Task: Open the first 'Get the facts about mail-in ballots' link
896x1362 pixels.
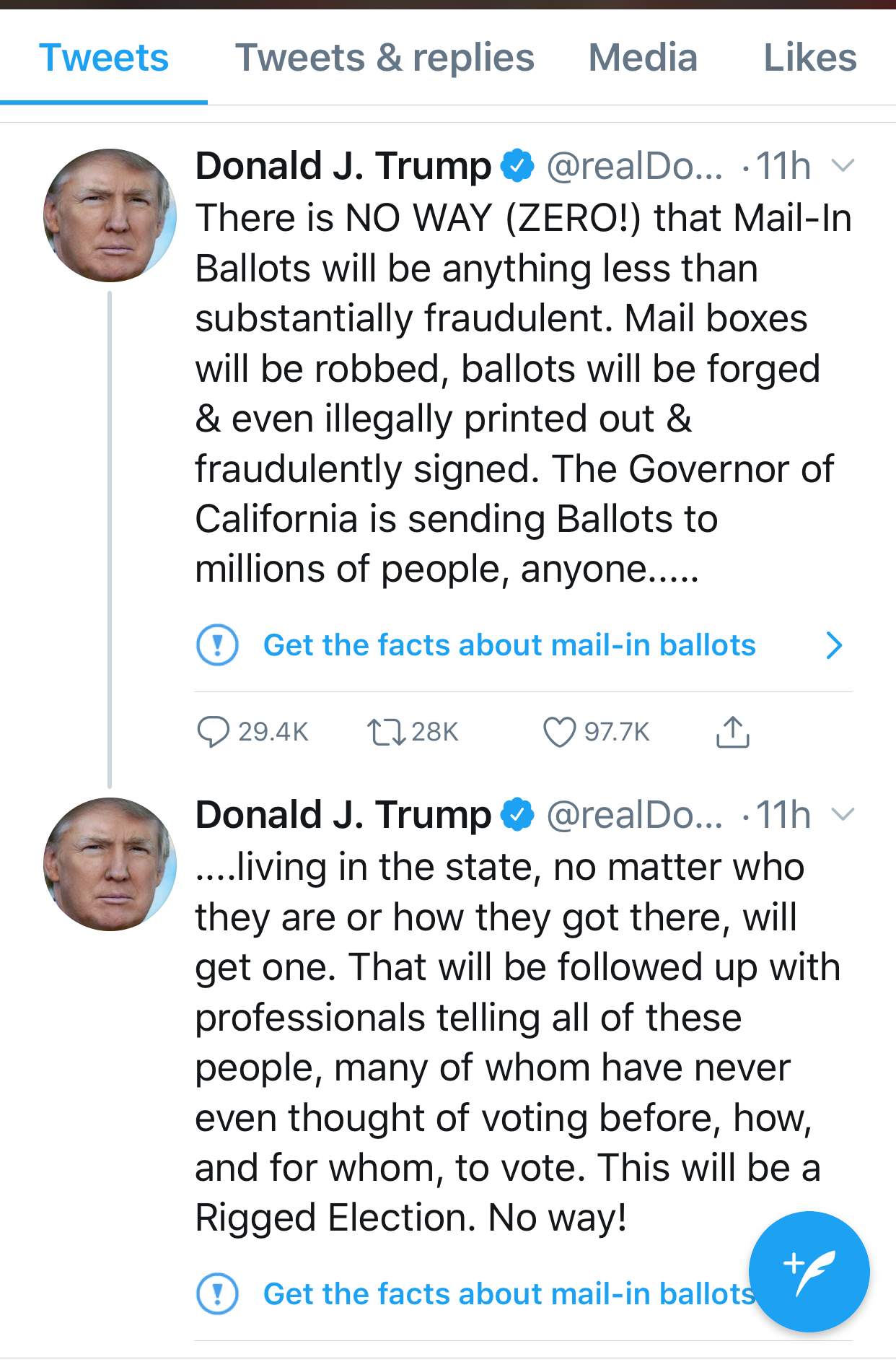Action: pyautogui.click(x=509, y=645)
